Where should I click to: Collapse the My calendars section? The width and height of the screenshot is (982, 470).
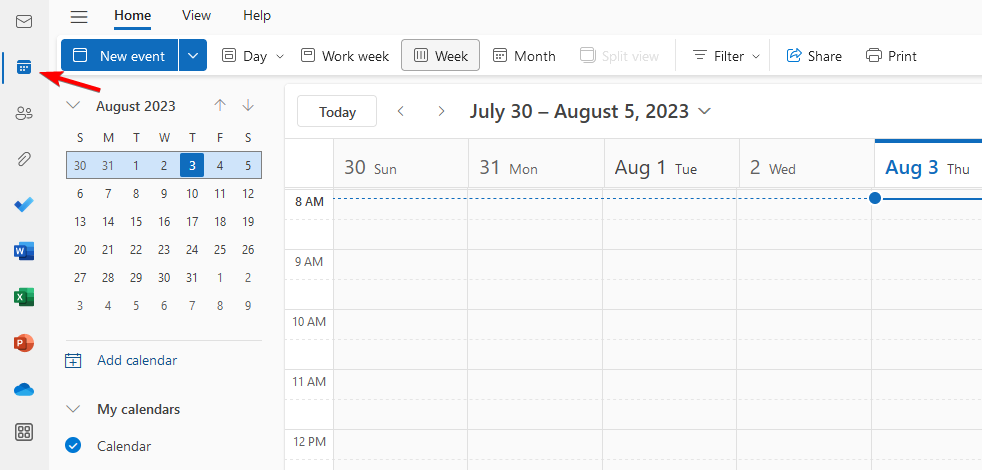coord(72,409)
